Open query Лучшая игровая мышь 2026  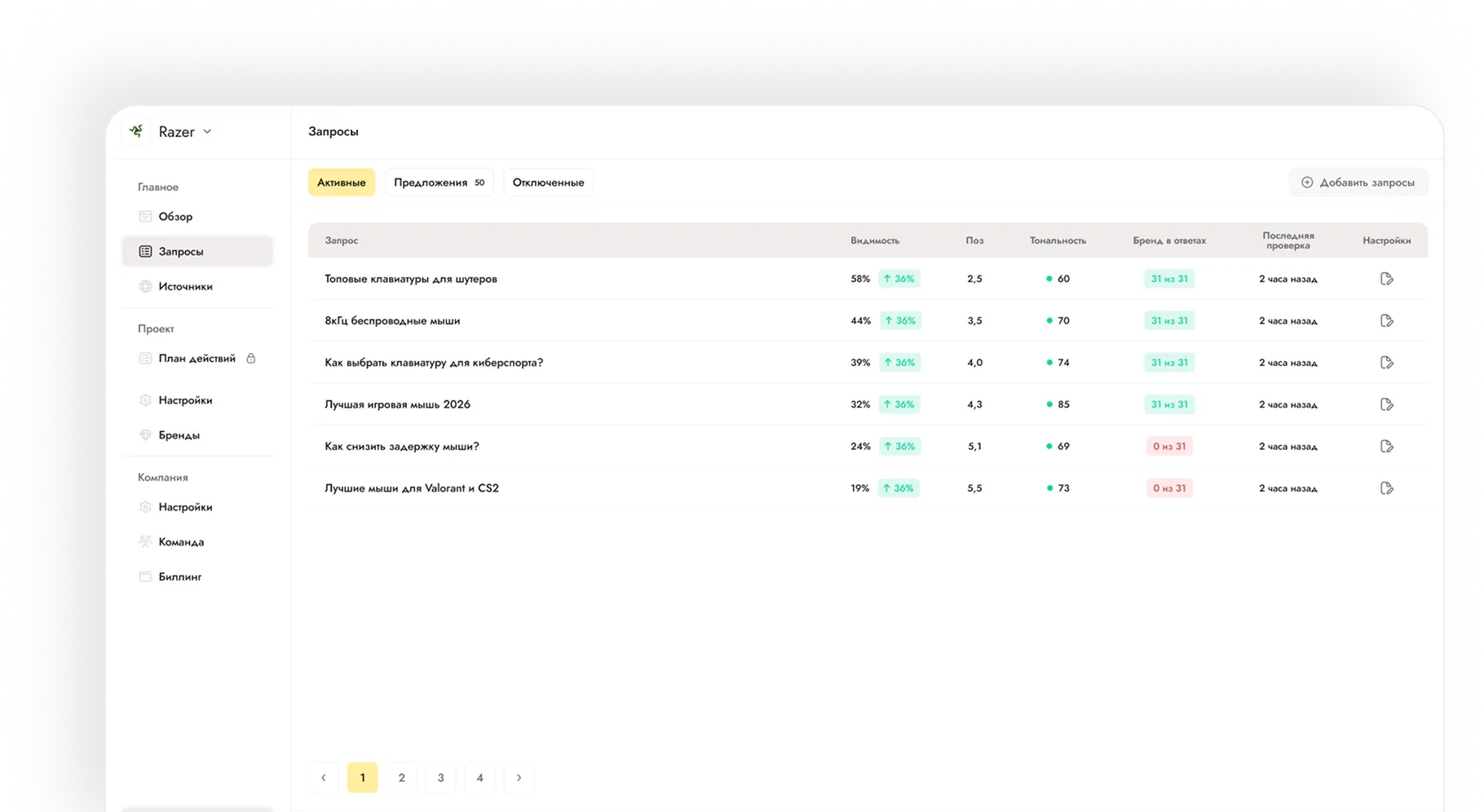click(398, 404)
